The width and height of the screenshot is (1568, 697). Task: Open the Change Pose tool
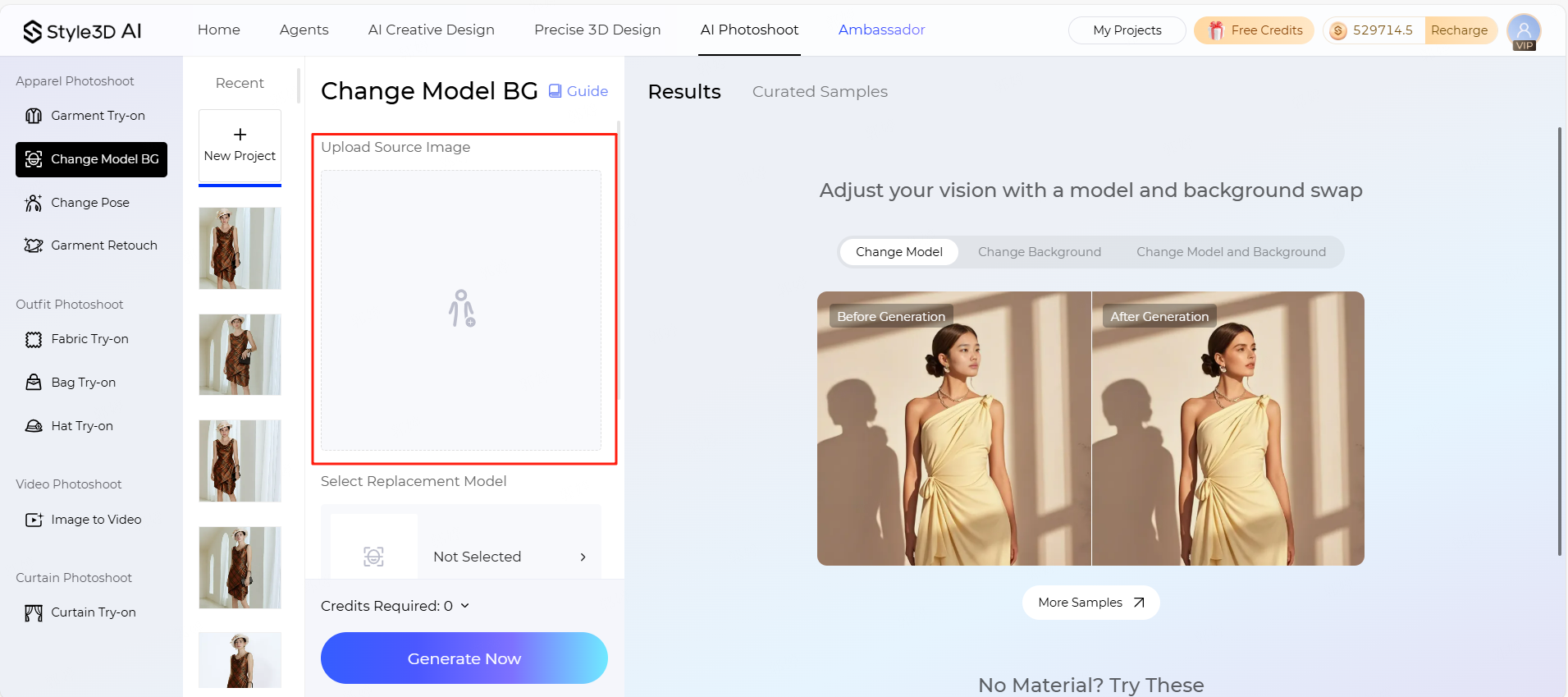point(90,202)
